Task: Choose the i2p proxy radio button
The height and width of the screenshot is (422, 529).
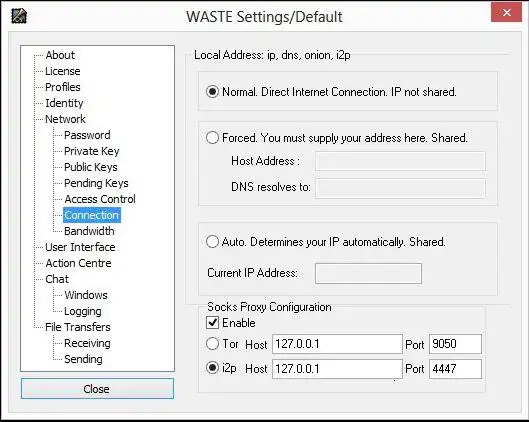Action: 212,368
